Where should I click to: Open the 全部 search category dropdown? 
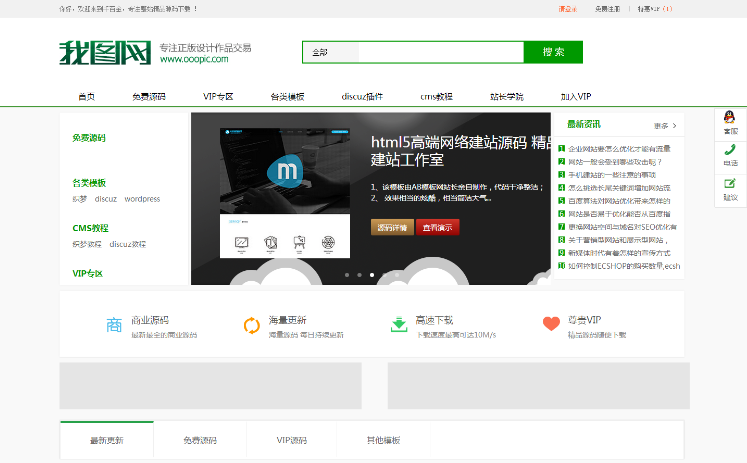coord(330,52)
